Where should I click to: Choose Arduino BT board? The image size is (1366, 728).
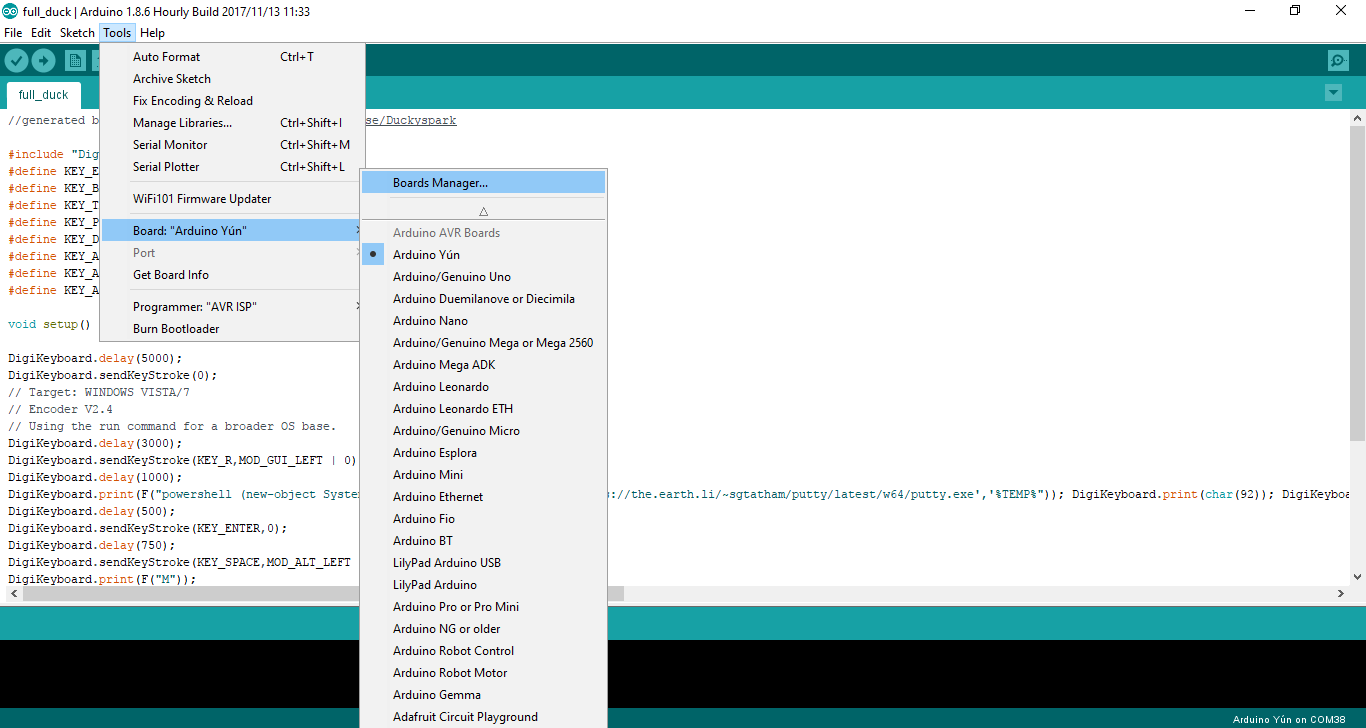[x=483, y=541]
